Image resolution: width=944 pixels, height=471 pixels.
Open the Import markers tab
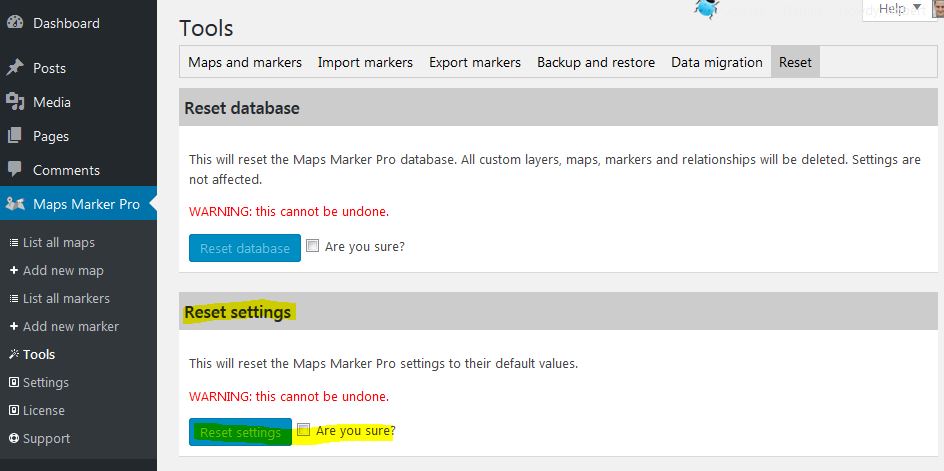tap(365, 62)
